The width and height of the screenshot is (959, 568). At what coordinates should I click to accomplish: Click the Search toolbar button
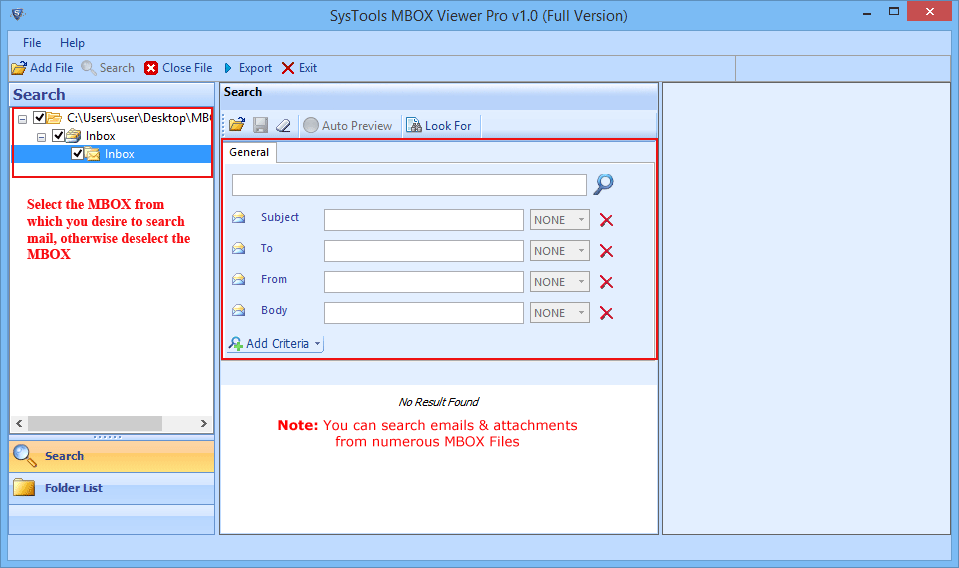[108, 68]
